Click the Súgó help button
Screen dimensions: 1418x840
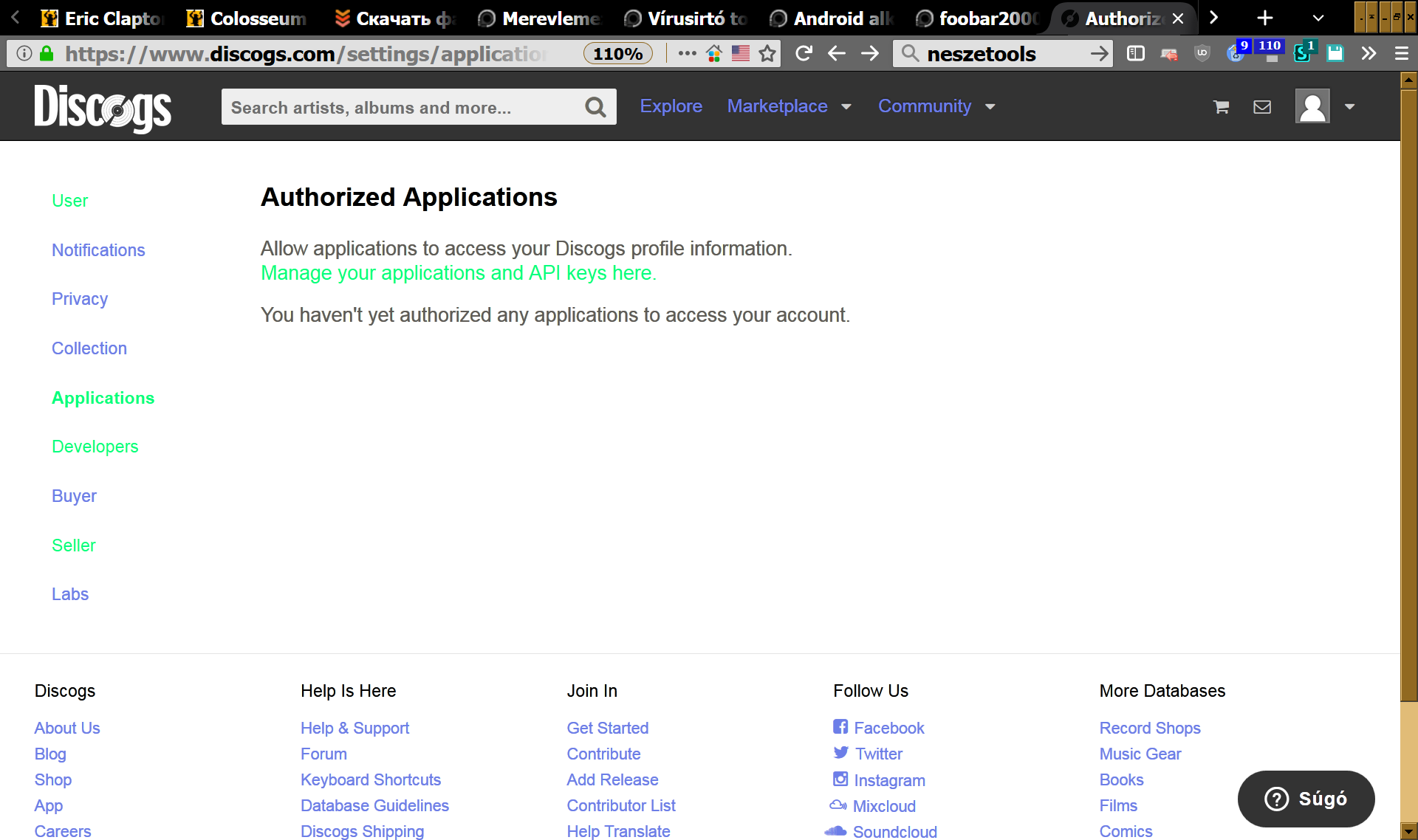pos(1306,799)
